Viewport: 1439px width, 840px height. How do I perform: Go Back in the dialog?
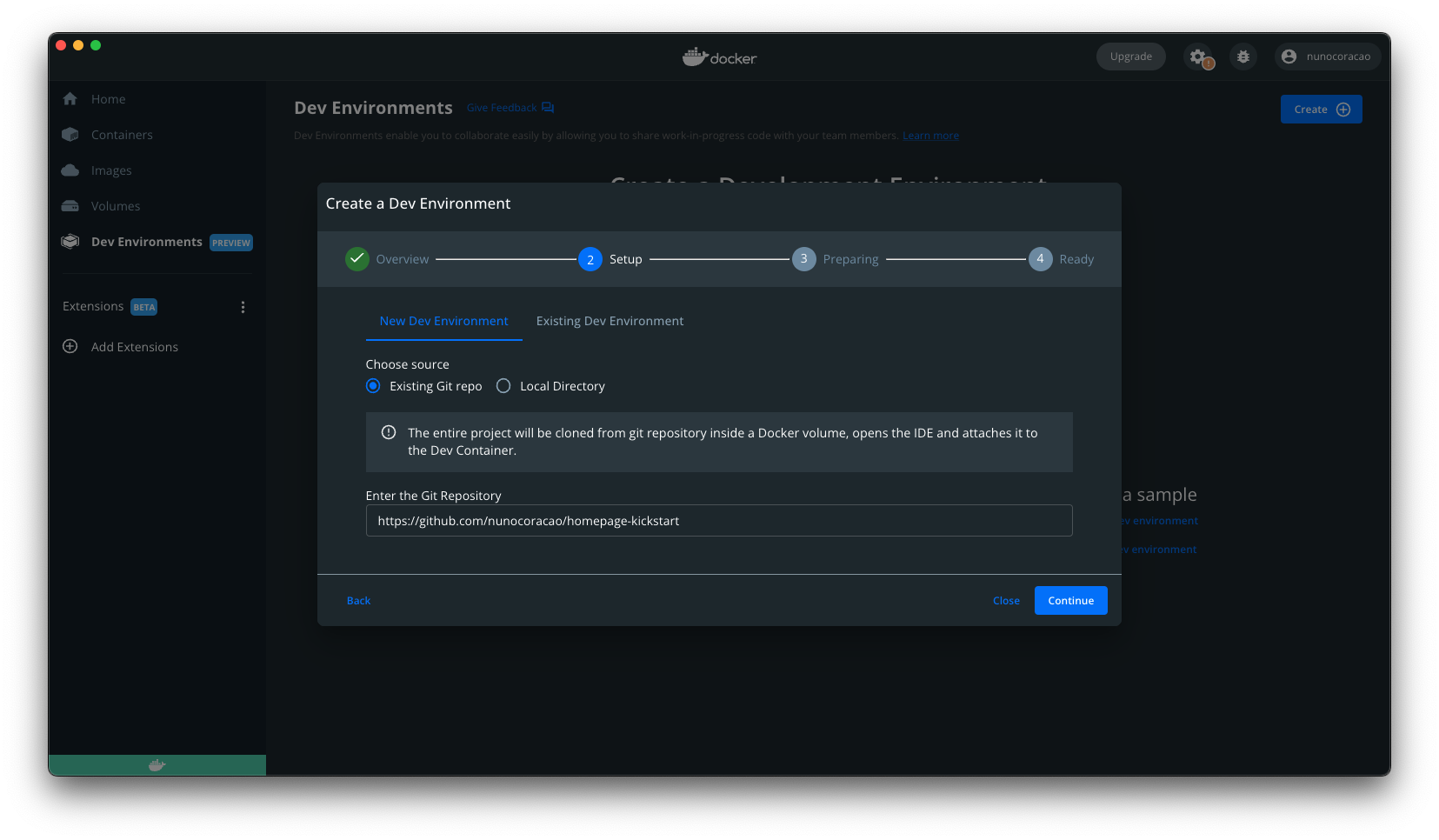pyautogui.click(x=358, y=601)
